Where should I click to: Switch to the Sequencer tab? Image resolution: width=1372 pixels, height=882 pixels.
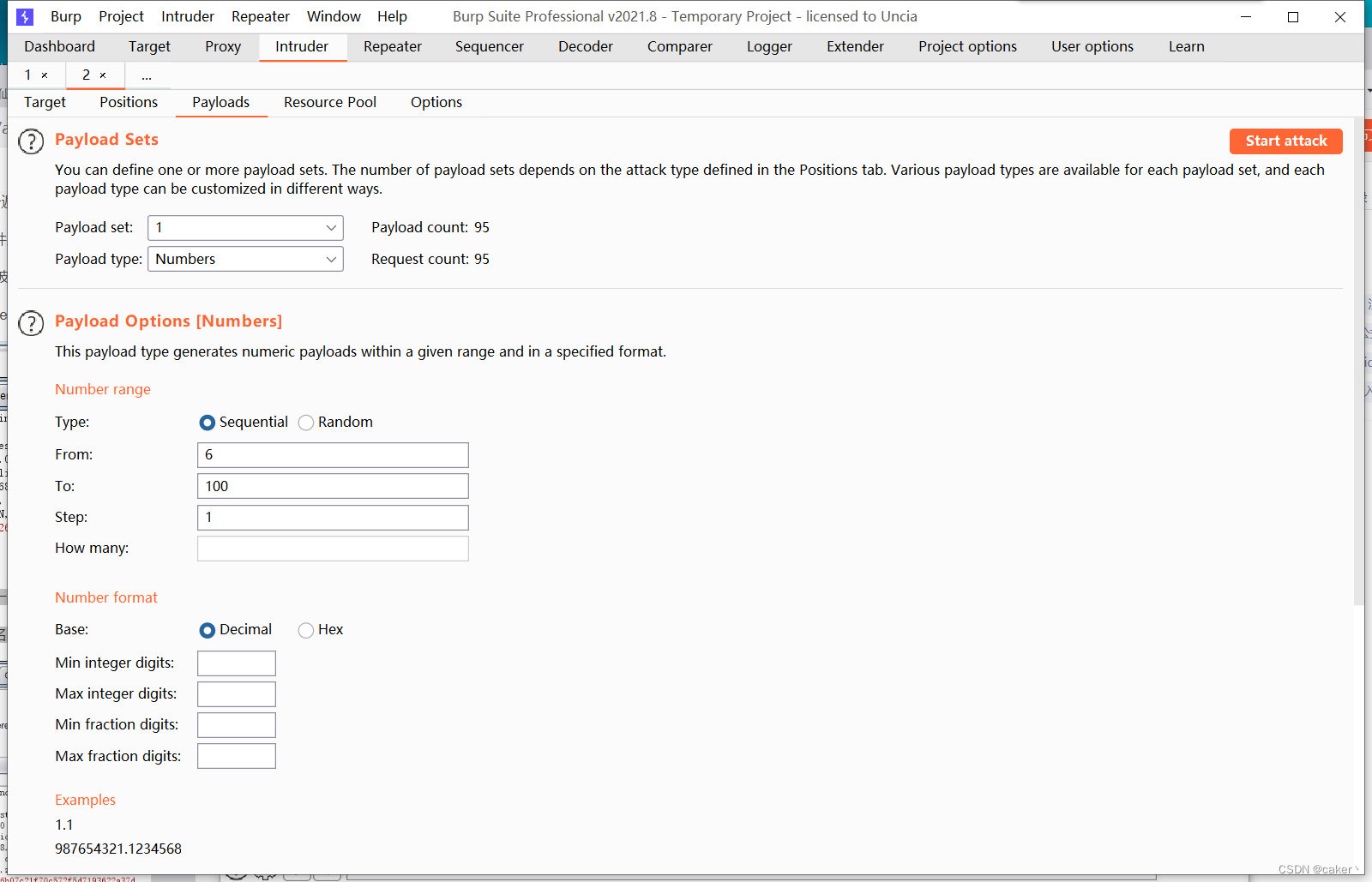[x=490, y=46]
